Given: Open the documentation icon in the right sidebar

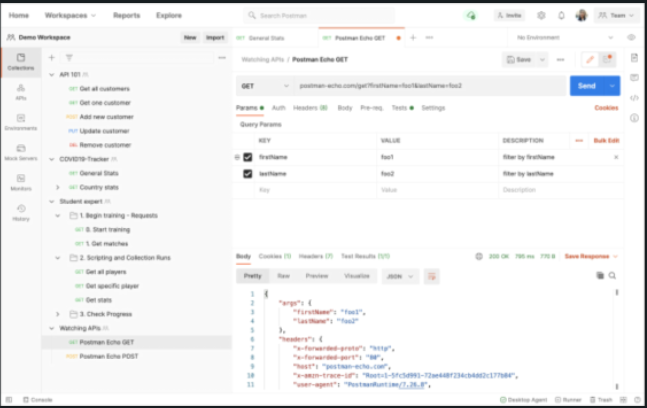Looking at the screenshot, I should [x=634, y=58].
